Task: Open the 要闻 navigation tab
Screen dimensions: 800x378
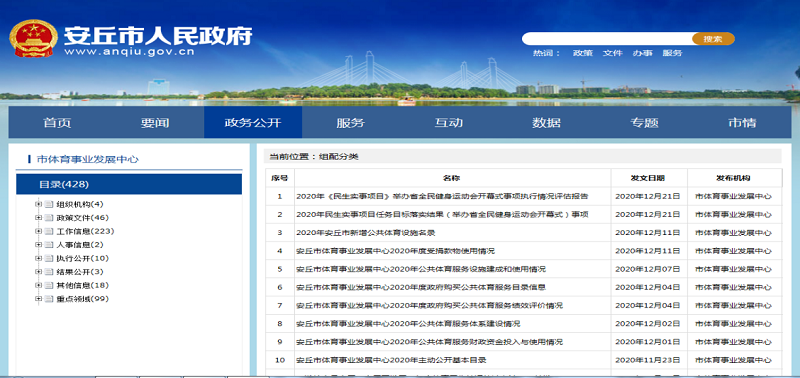Action: [x=155, y=122]
